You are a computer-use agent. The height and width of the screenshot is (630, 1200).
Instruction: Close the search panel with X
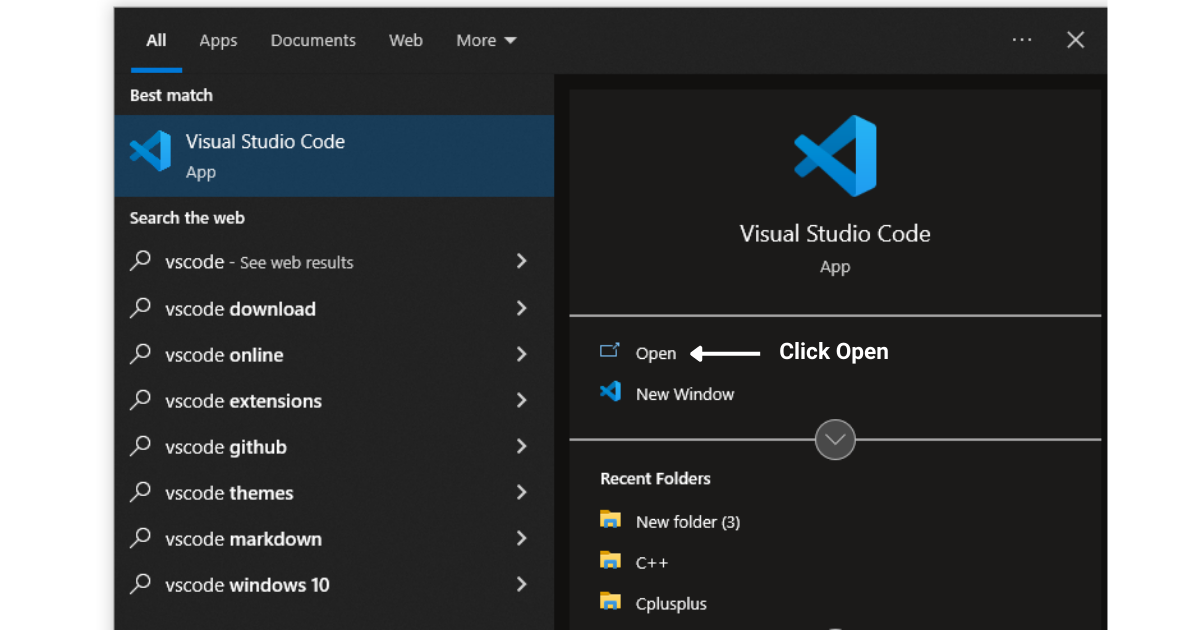point(1076,40)
